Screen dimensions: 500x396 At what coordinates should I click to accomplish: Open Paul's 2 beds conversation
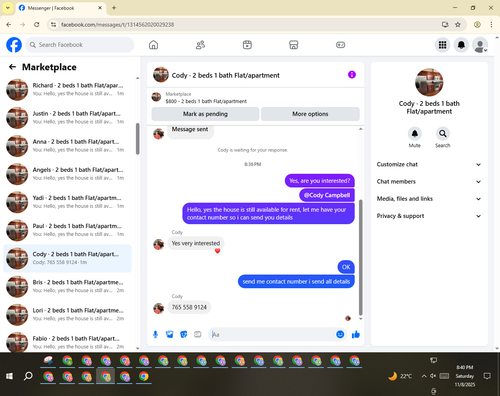(67, 230)
